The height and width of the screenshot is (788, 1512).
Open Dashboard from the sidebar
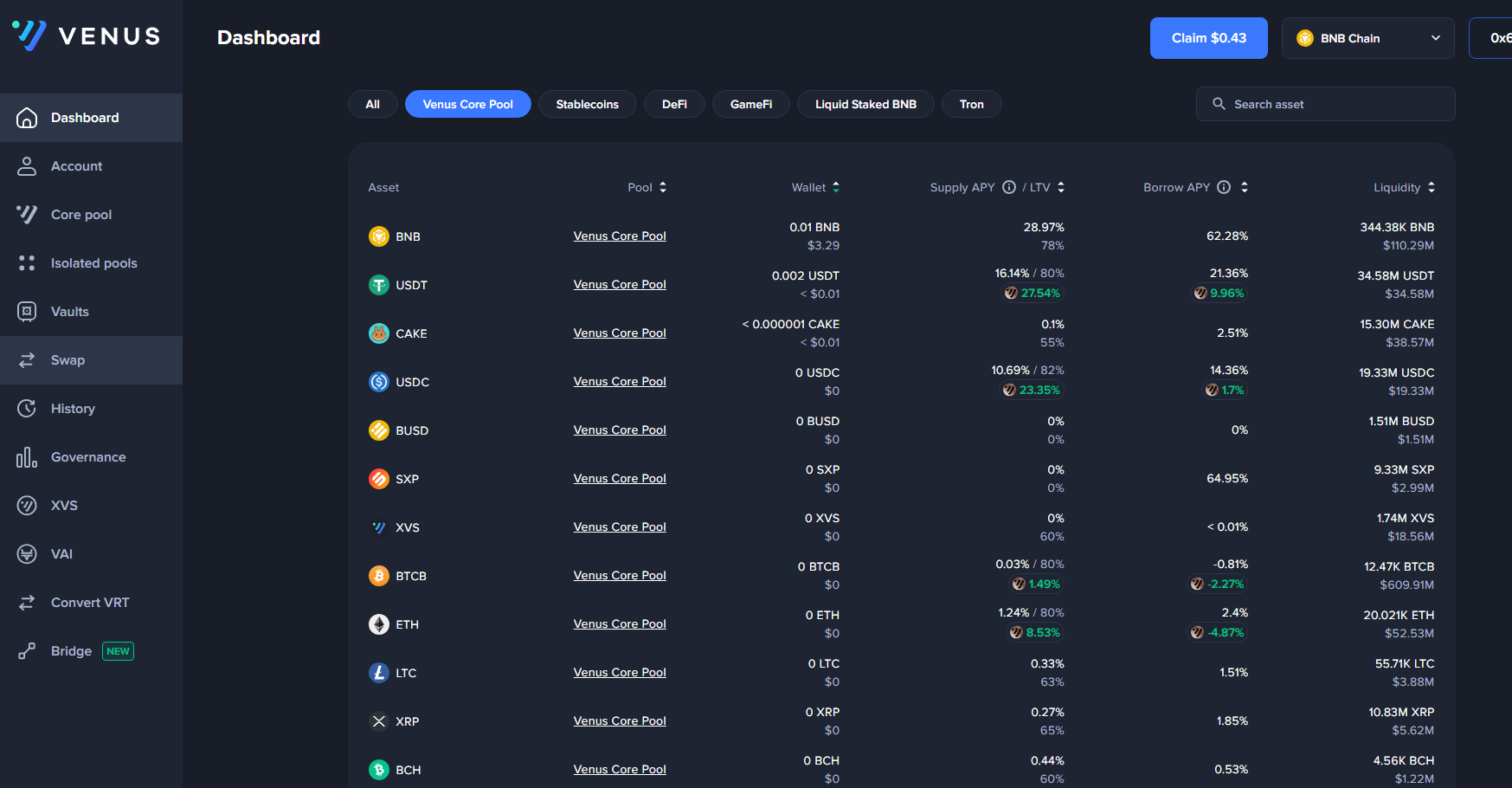click(91, 118)
